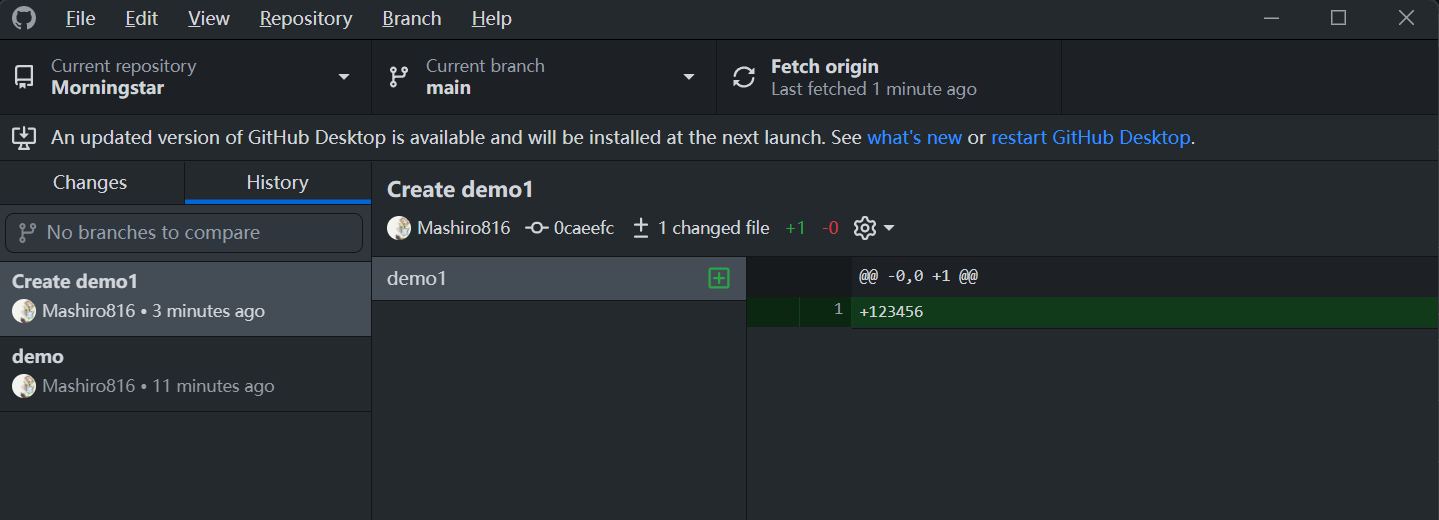The image size is (1439, 520).
Task: Select the demo1 file in changed files
Action: [540, 278]
